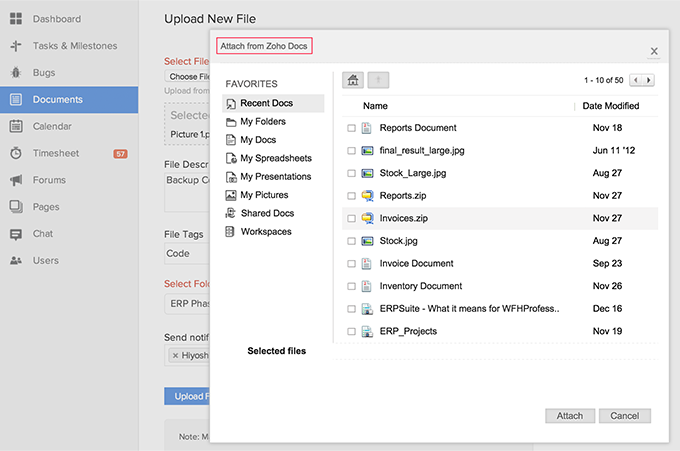Click the Forums megaphone icon
The width and height of the screenshot is (680, 451).
click(x=16, y=180)
